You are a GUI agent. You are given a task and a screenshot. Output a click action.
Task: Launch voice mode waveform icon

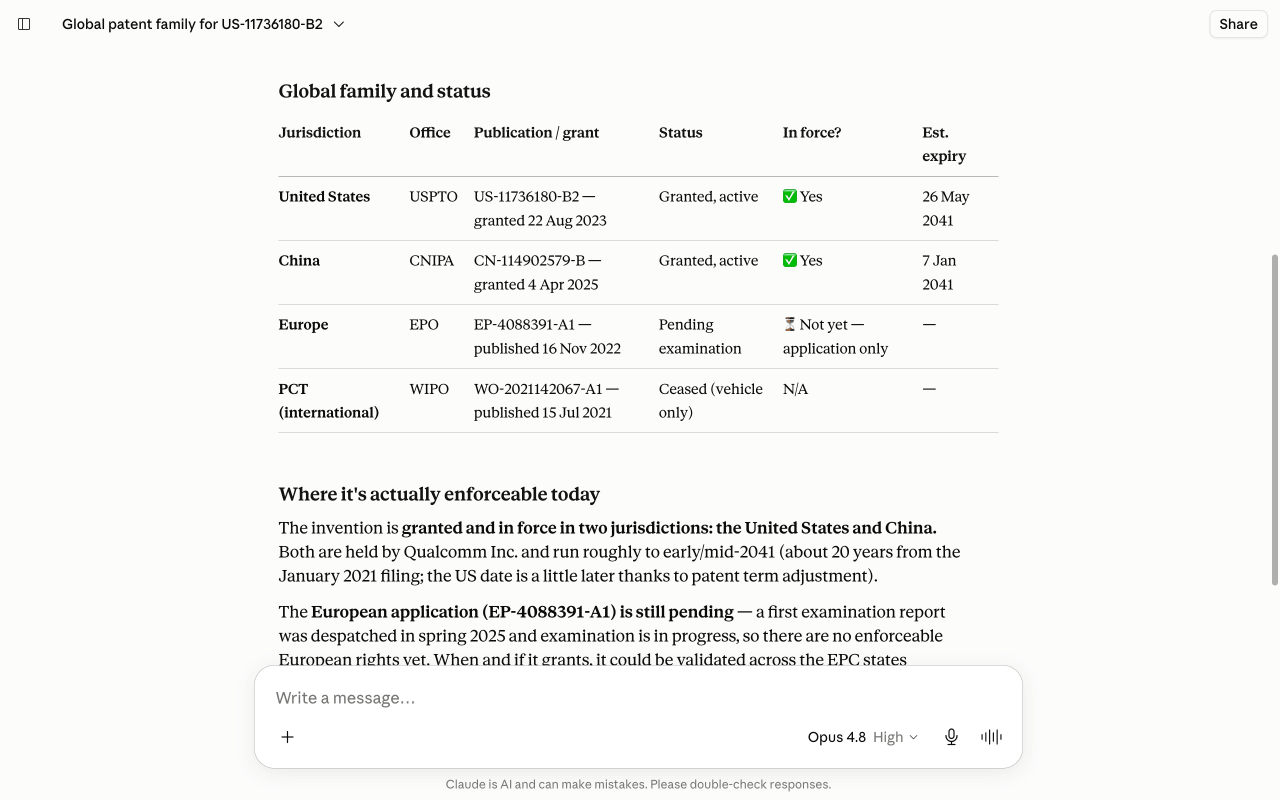[x=991, y=737]
